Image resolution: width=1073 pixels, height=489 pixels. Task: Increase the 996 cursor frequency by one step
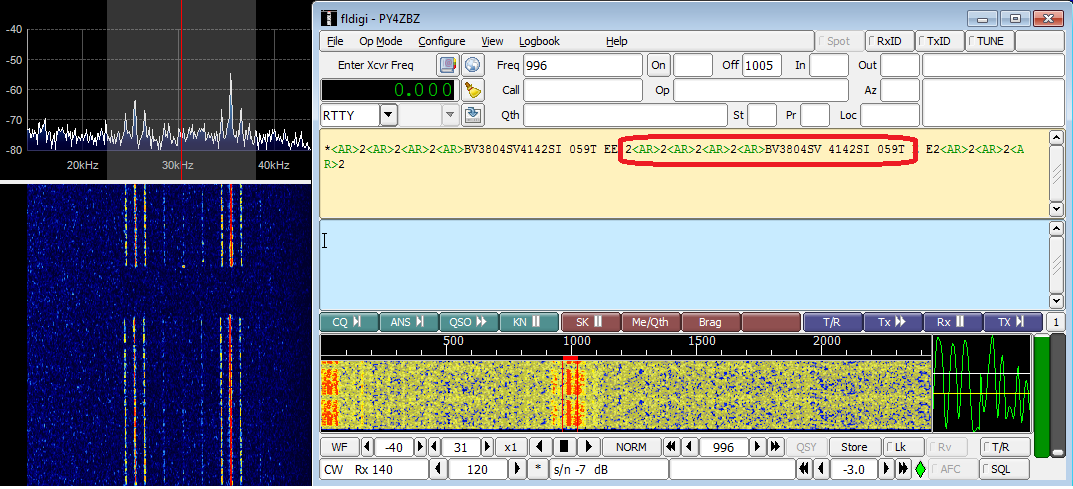coord(758,447)
